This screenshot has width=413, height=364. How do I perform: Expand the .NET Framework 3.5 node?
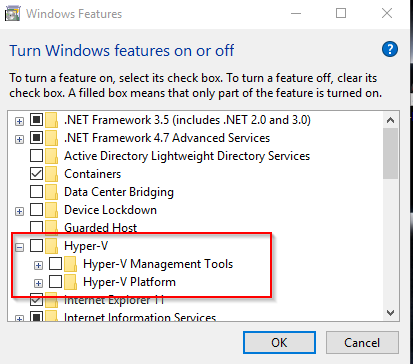[20, 121]
